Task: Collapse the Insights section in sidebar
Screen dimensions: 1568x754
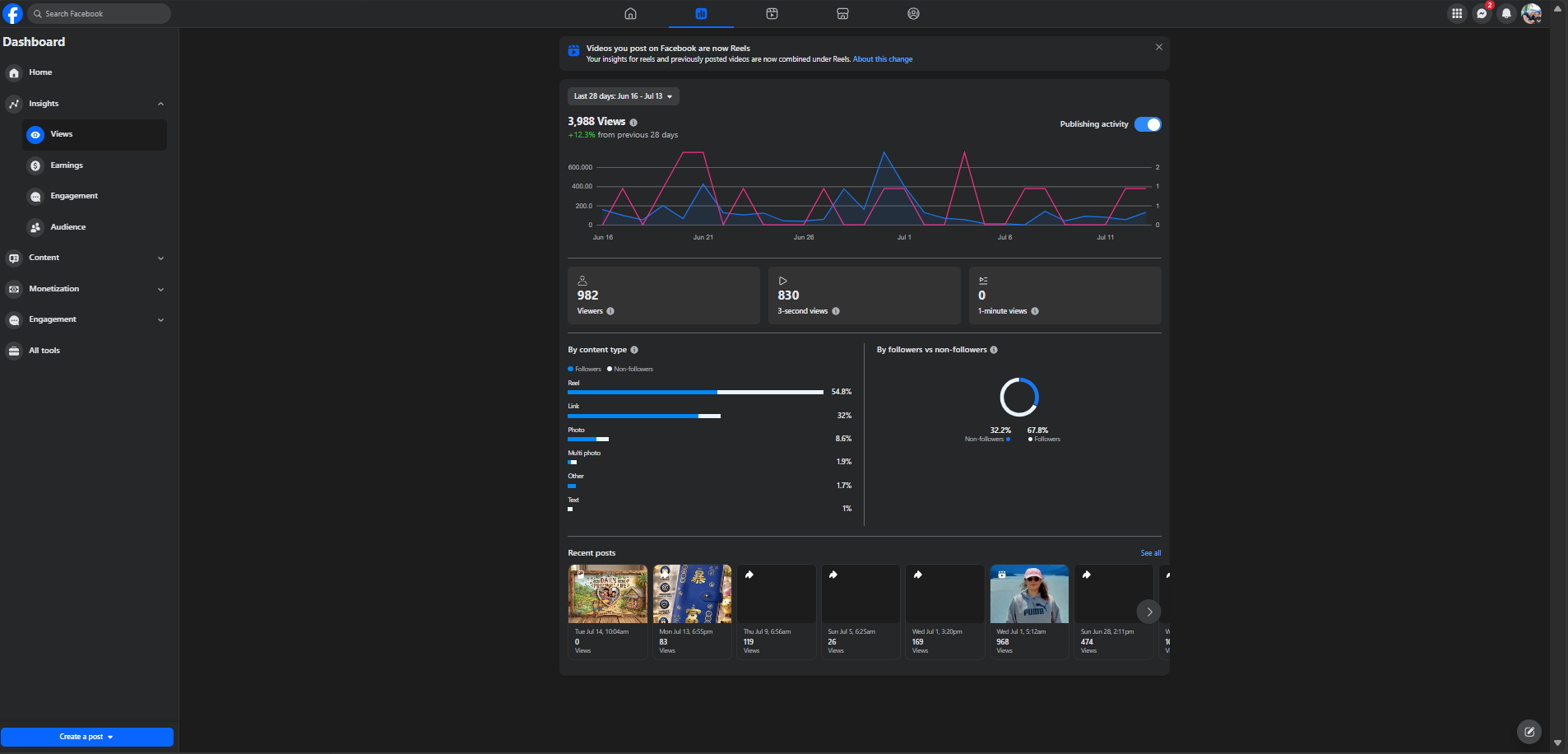Action: click(x=160, y=104)
